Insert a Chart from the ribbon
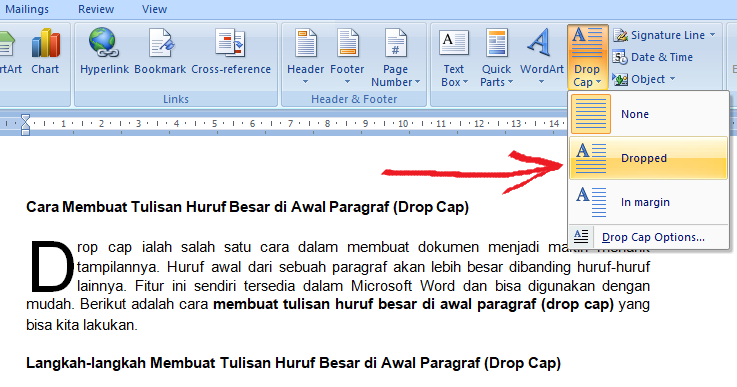The height and width of the screenshot is (387, 737). pos(45,51)
